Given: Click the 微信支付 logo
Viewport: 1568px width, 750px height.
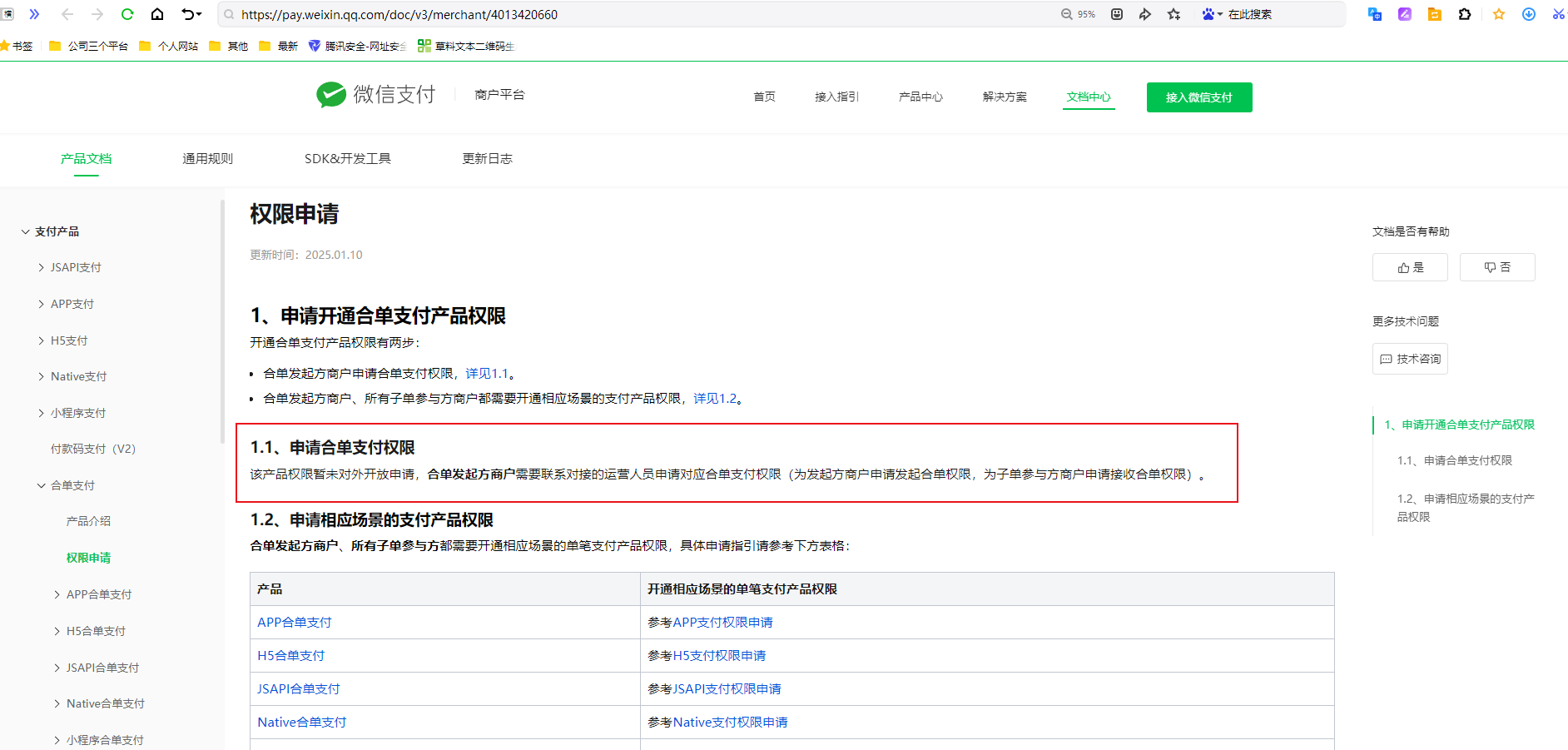Looking at the screenshot, I should 376,95.
